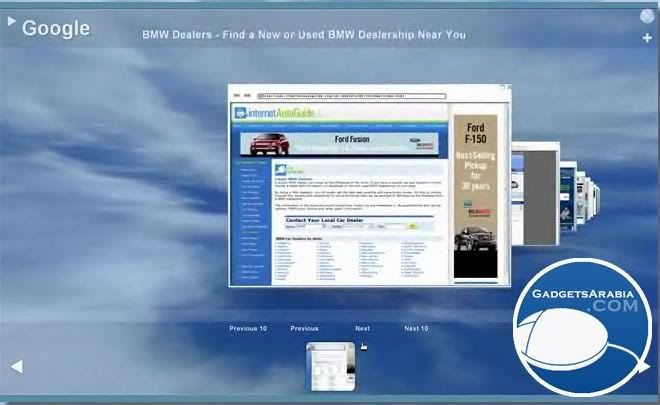Click the plus icon below the sphere
The width and height of the screenshot is (660, 405).
point(647,38)
